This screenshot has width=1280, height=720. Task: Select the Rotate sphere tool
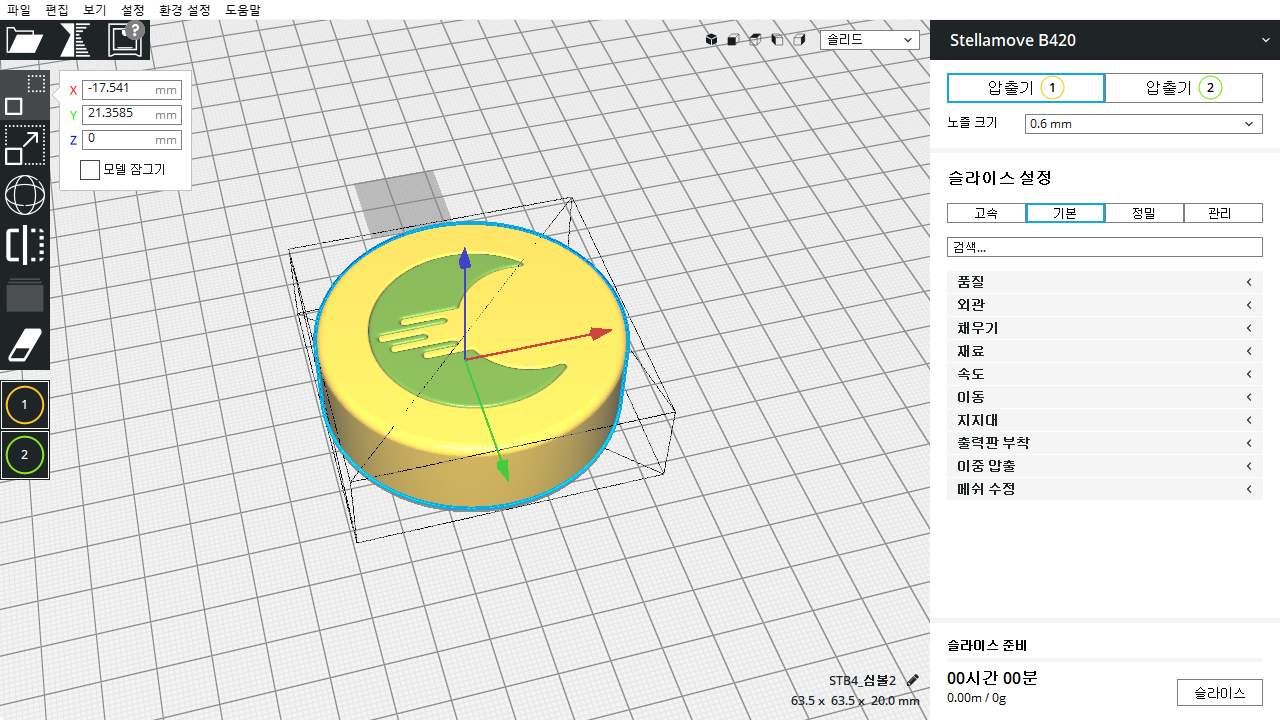[25, 195]
